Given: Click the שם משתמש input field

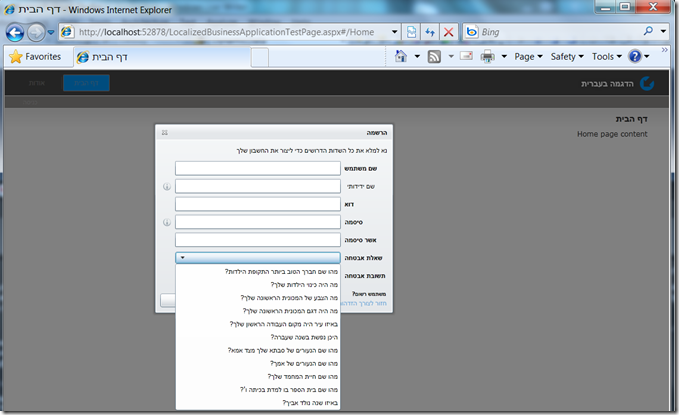Looking at the screenshot, I should tap(258, 168).
